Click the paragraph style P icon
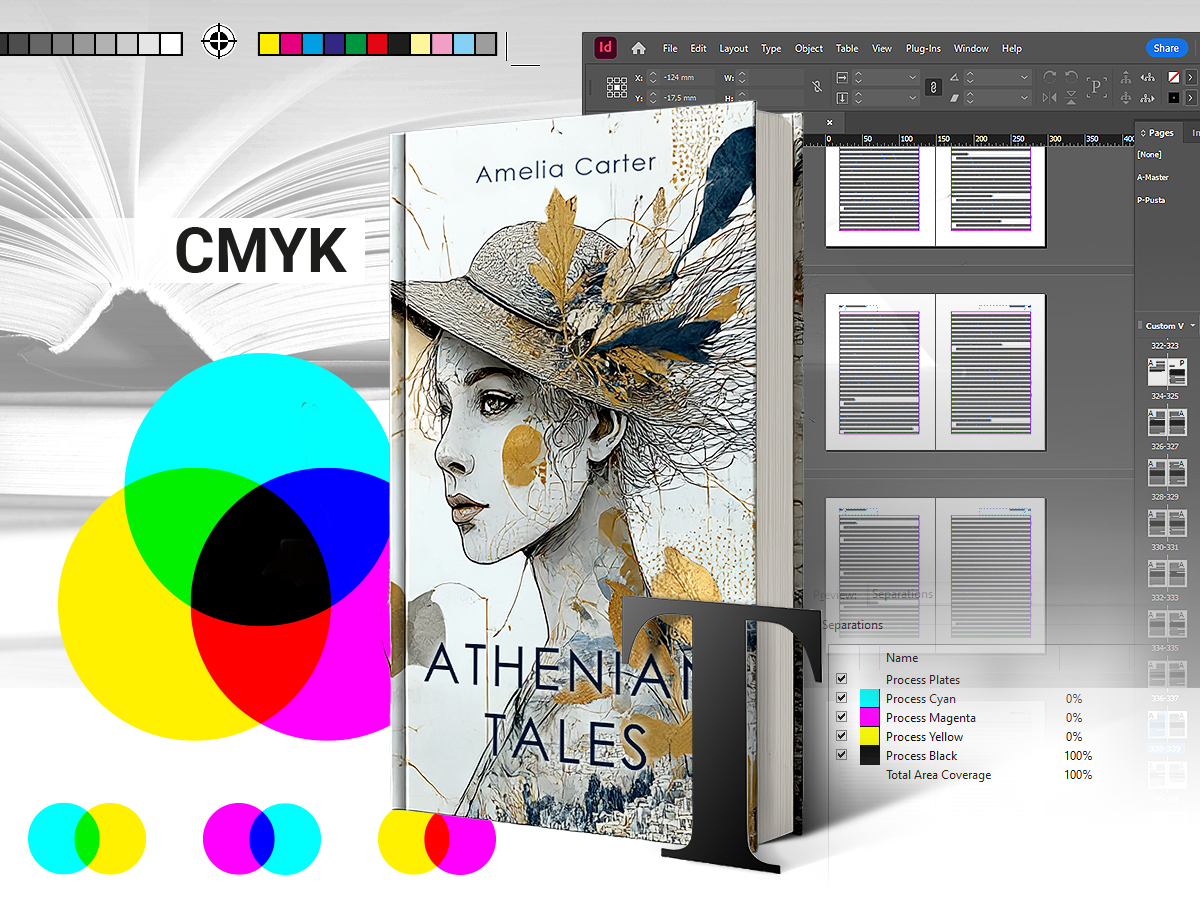 coord(1097,85)
